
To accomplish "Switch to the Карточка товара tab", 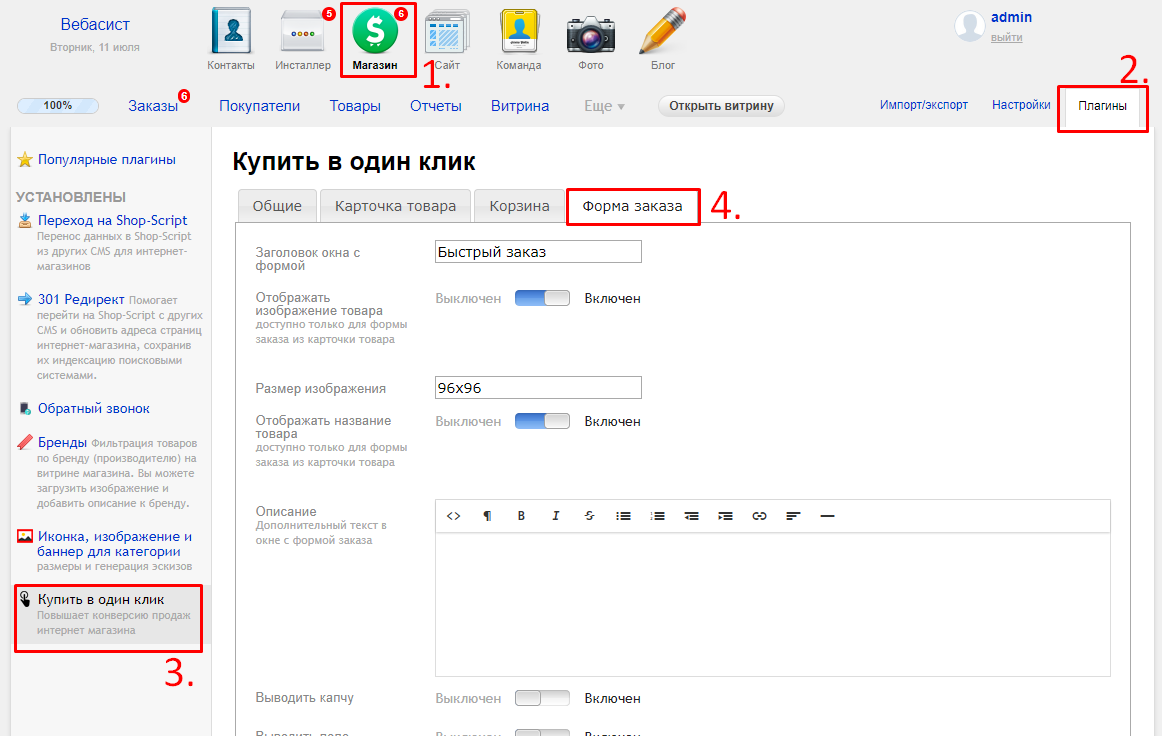I will click(395, 206).
